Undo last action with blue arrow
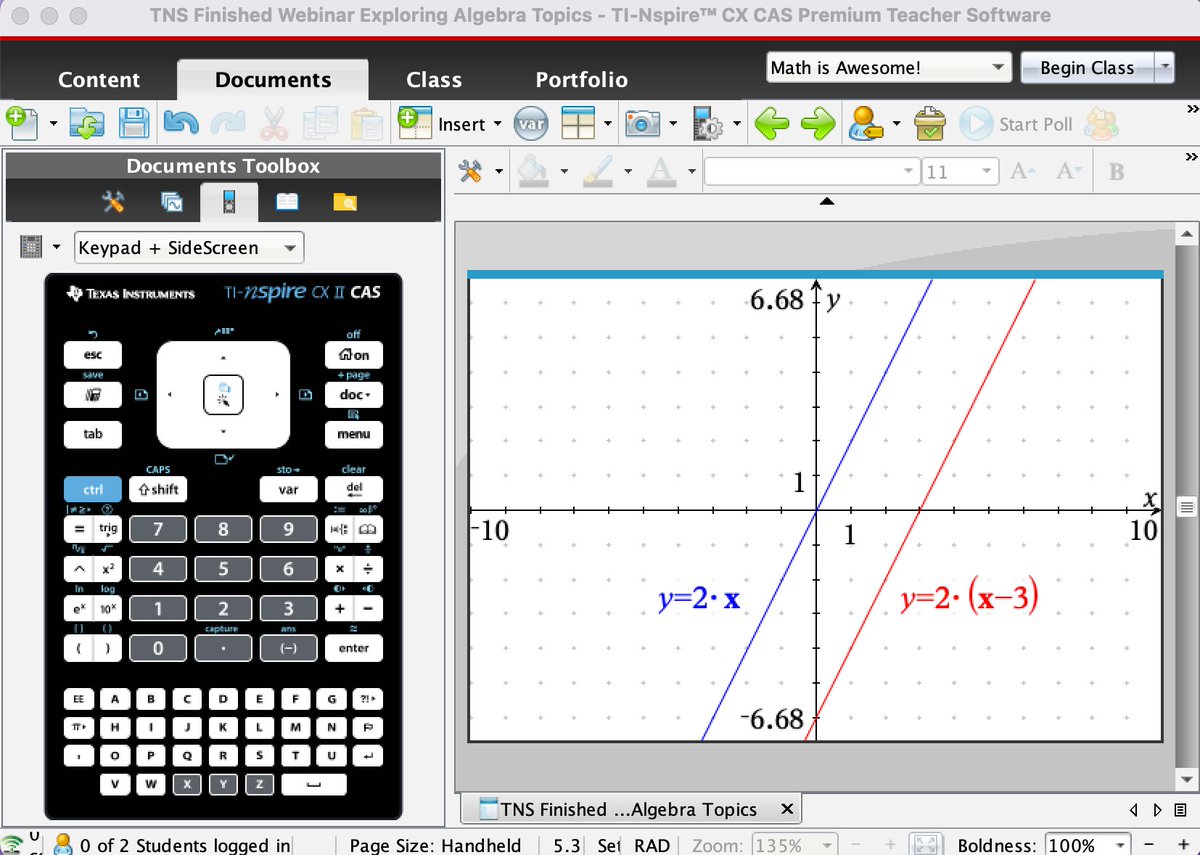Viewport: 1200px width, 855px height. [180, 123]
